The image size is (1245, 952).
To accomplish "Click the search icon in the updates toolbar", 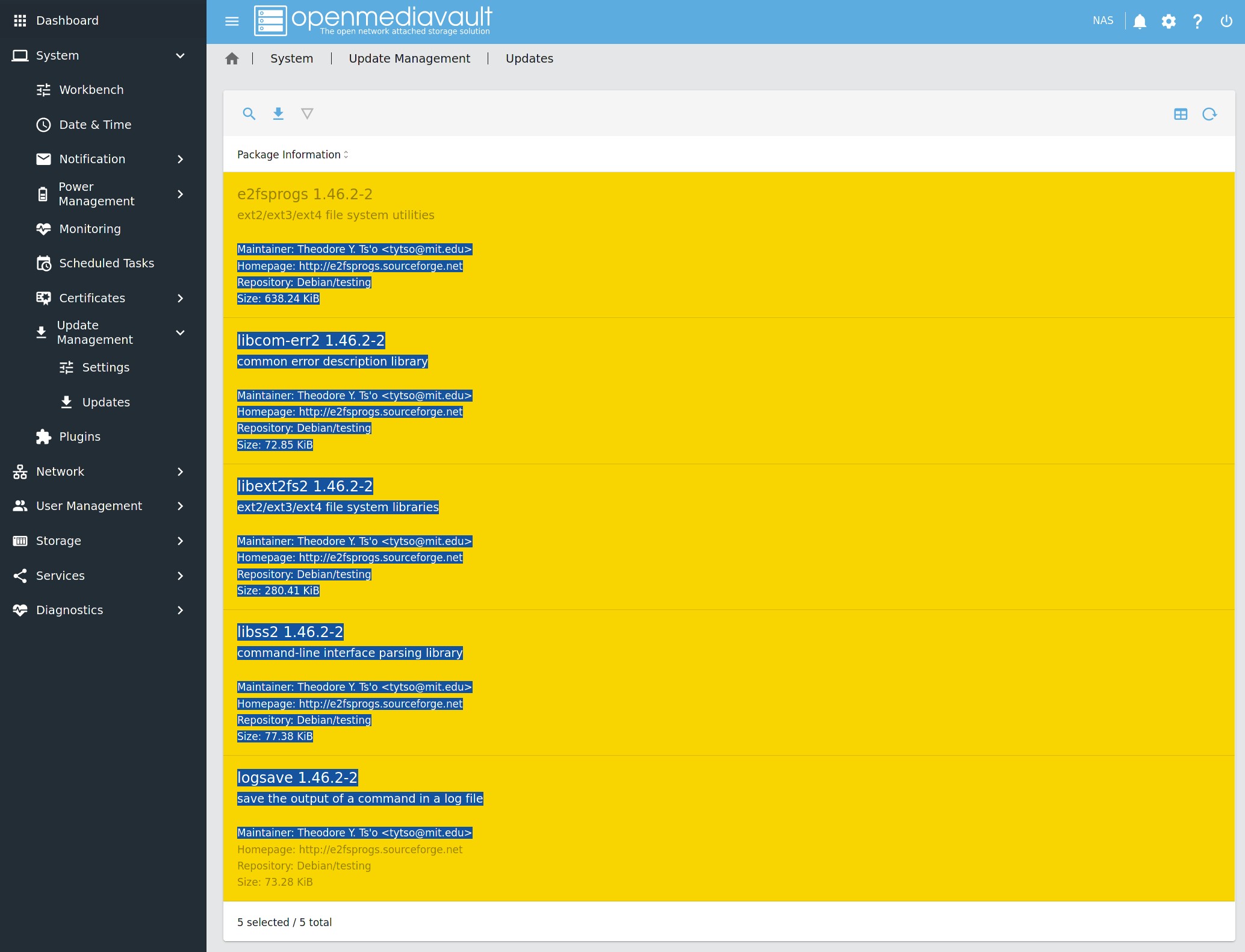I will pyautogui.click(x=249, y=114).
